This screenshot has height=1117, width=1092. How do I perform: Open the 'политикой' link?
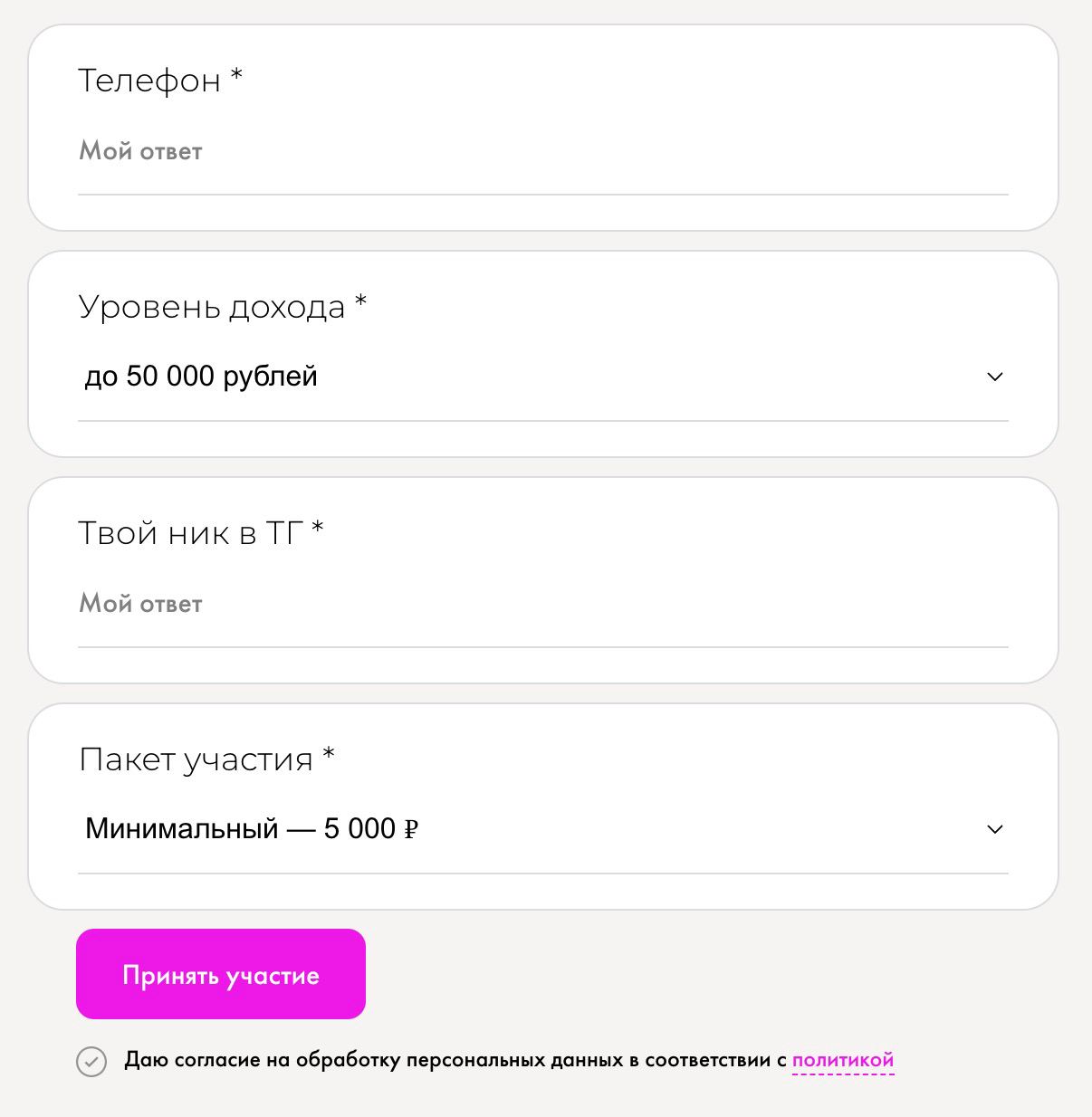point(843,1060)
